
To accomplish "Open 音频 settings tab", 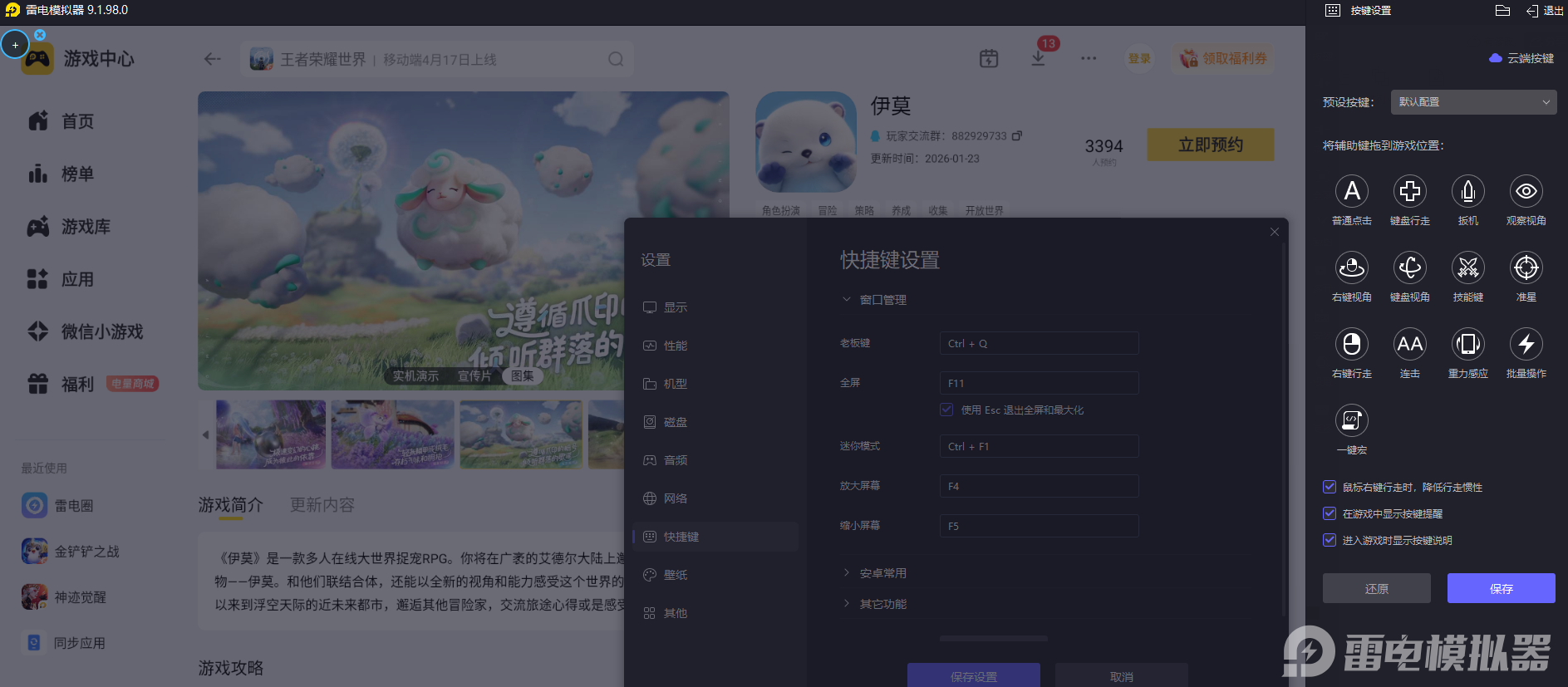I will 715,460.
